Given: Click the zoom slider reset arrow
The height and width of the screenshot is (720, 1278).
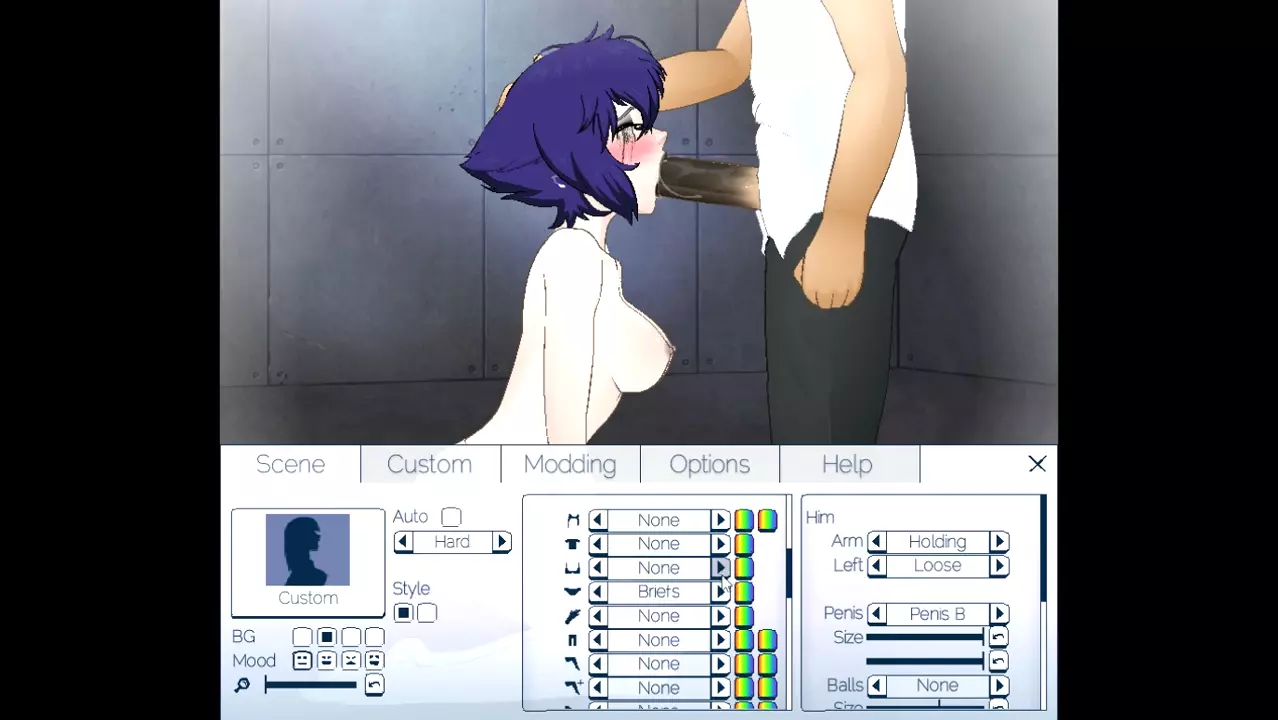Looking at the screenshot, I should click(374, 685).
